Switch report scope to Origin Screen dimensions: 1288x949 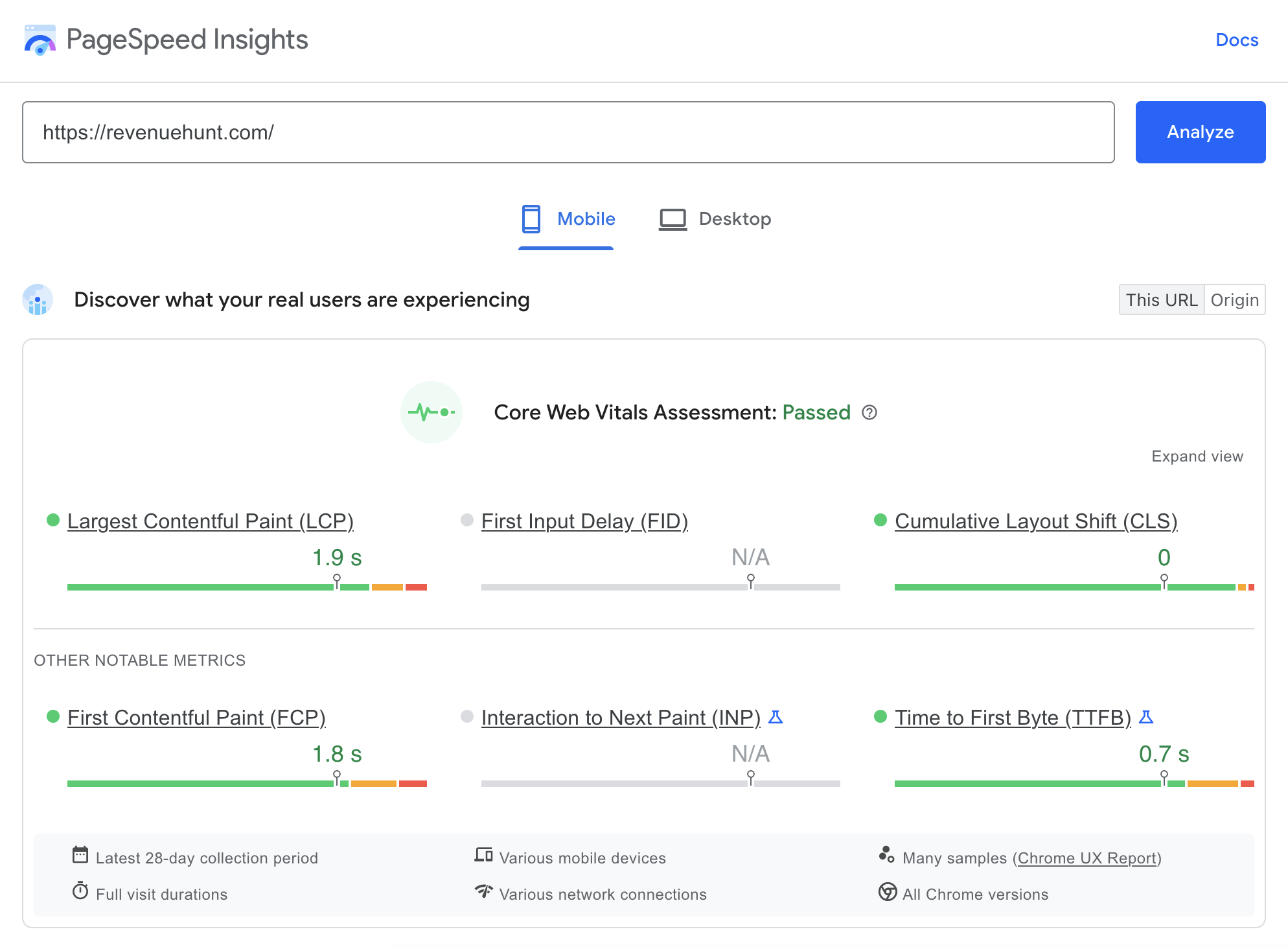pos(1234,299)
